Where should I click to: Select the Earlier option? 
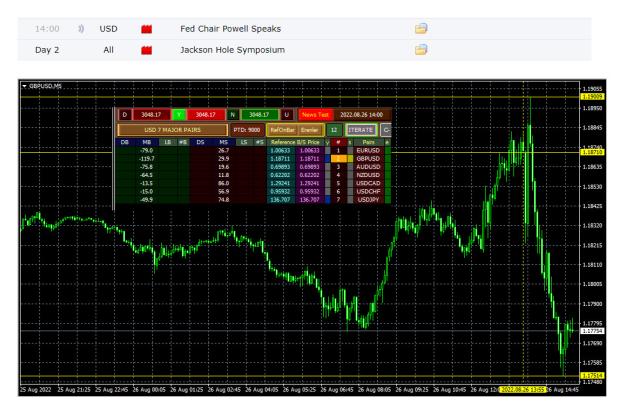[x=309, y=130]
